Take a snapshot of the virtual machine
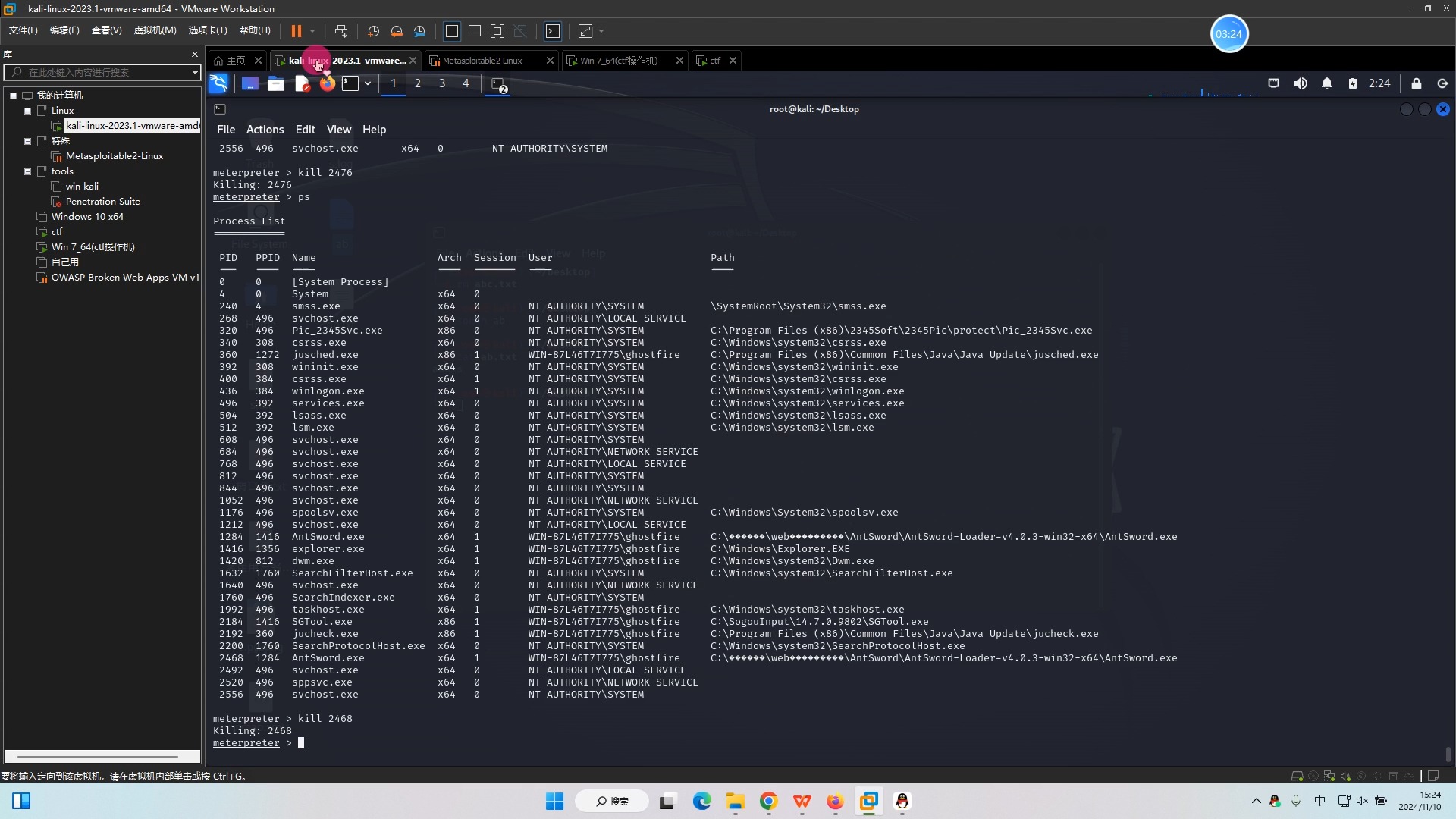The width and height of the screenshot is (1456, 819). (x=373, y=31)
